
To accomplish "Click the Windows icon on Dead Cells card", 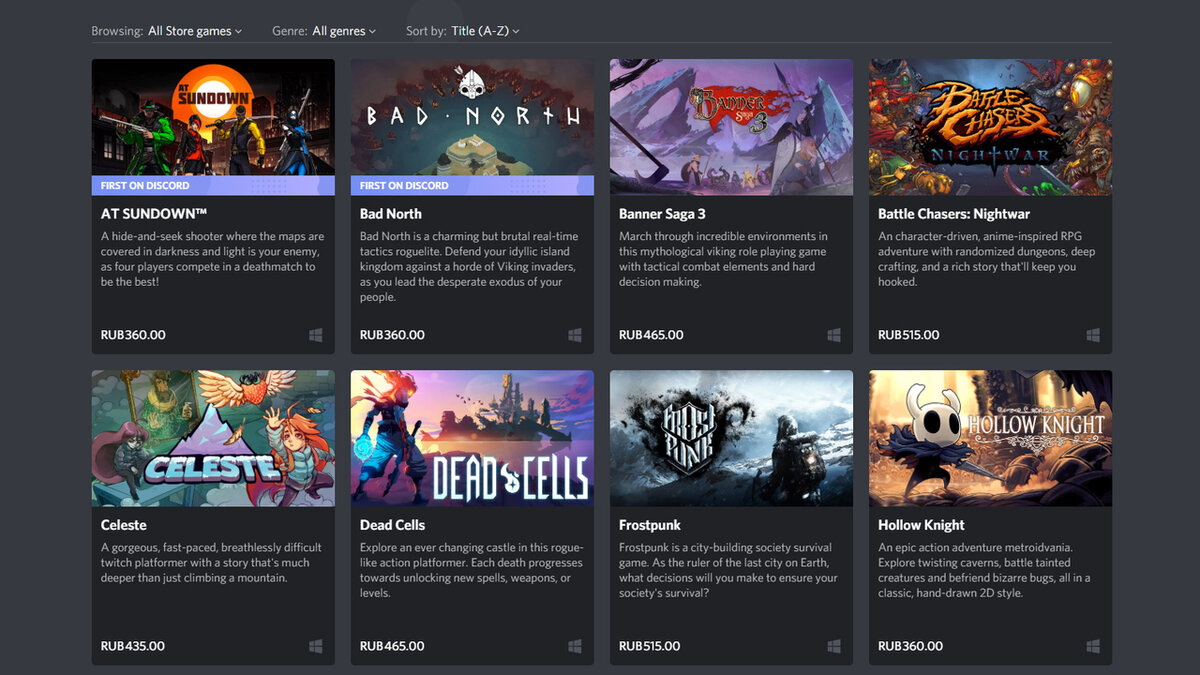I will [x=575, y=646].
